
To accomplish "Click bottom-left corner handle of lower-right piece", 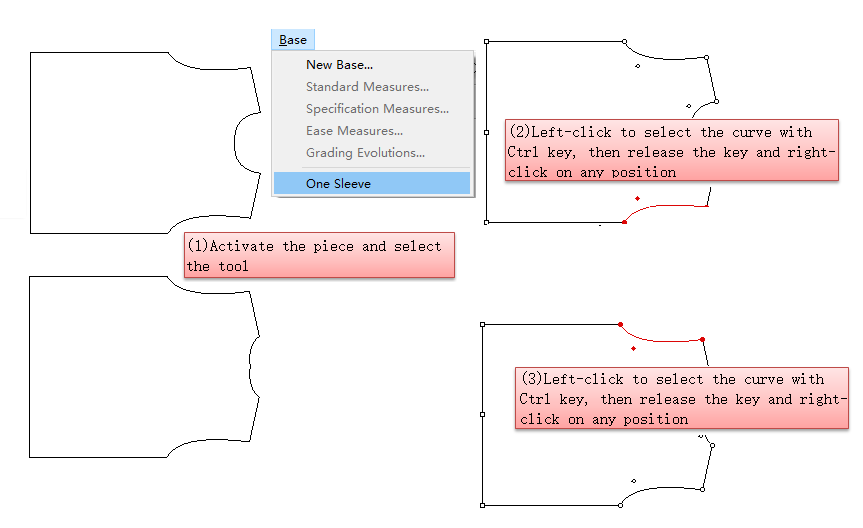I will [483, 505].
